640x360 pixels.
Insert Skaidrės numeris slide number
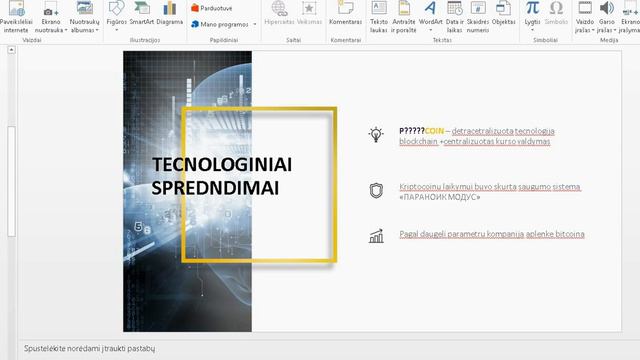[478, 17]
